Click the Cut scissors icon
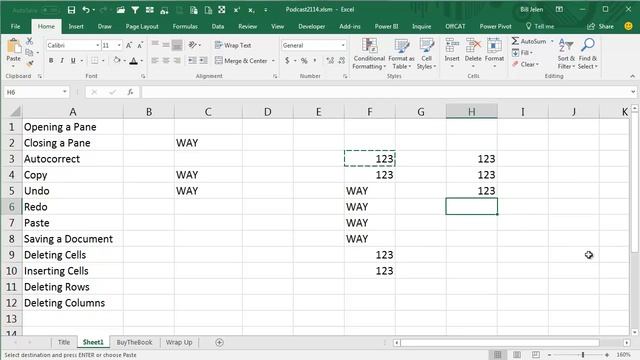The image size is (640, 360). click(29, 41)
